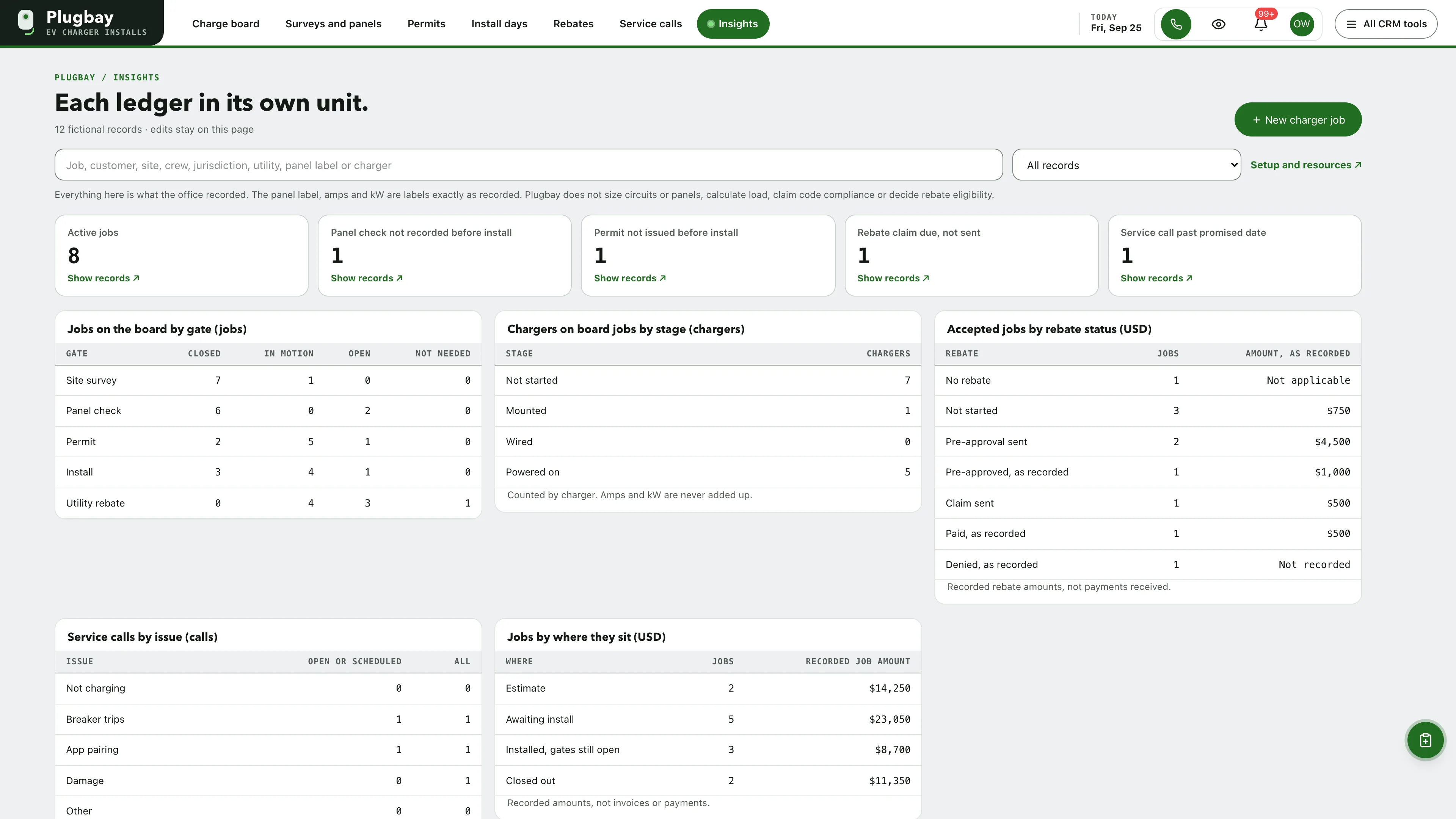The height and width of the screenshot is (819, 1456).
Task: Click the Not started chargers stage row
Action: 708,380
